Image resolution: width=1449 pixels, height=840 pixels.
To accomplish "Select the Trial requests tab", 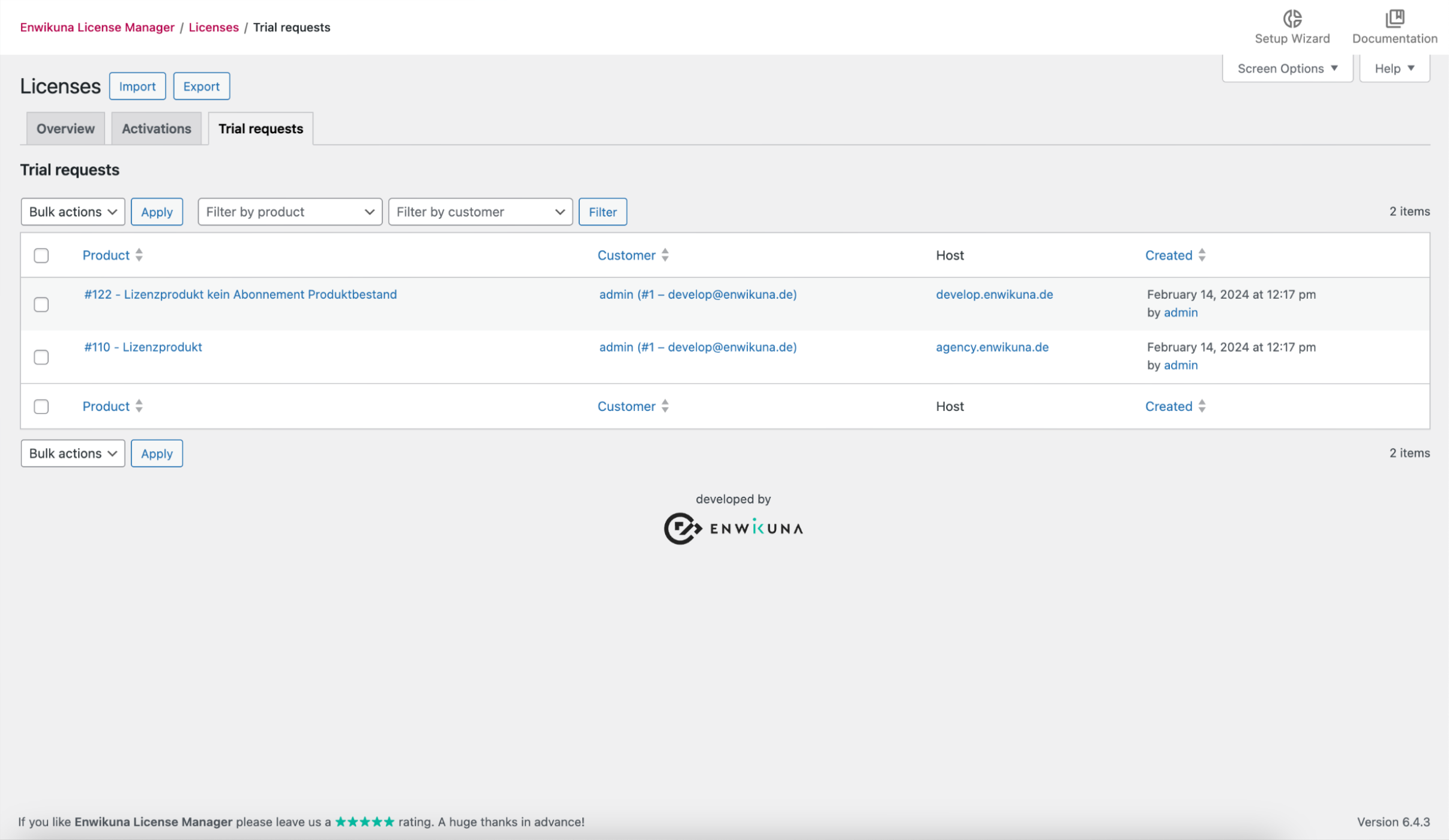I will tap(261, 128).
